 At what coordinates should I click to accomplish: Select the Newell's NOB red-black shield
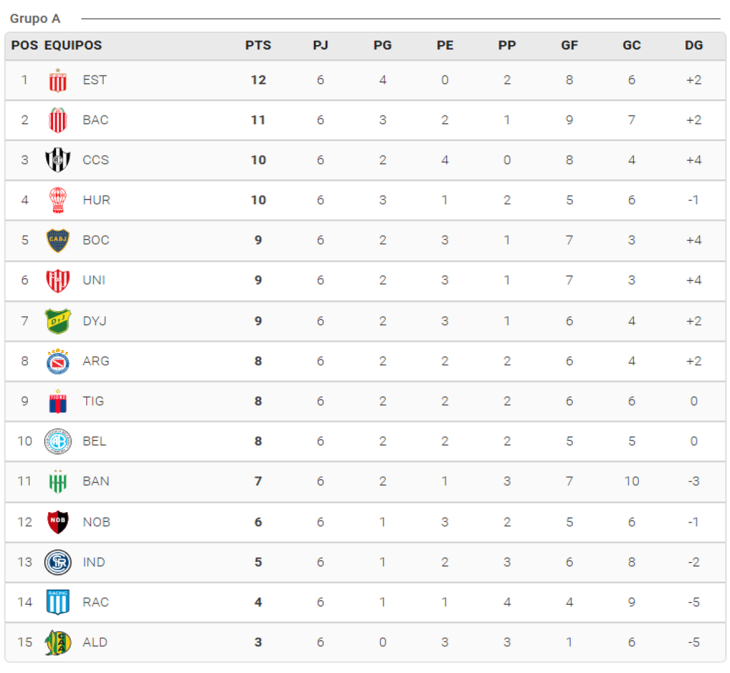coord(58,522)
